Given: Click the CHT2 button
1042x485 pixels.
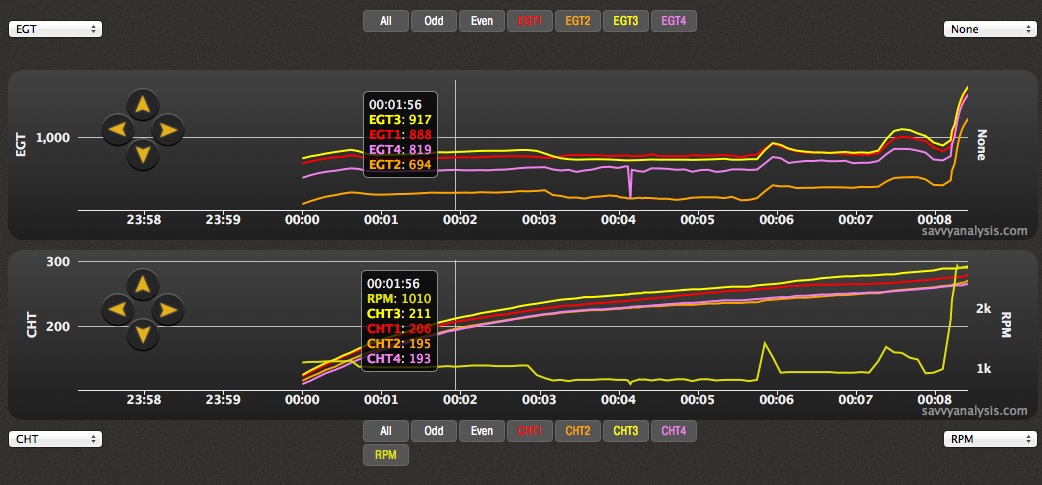Looking at the screenshot, I should coord(578,431).
